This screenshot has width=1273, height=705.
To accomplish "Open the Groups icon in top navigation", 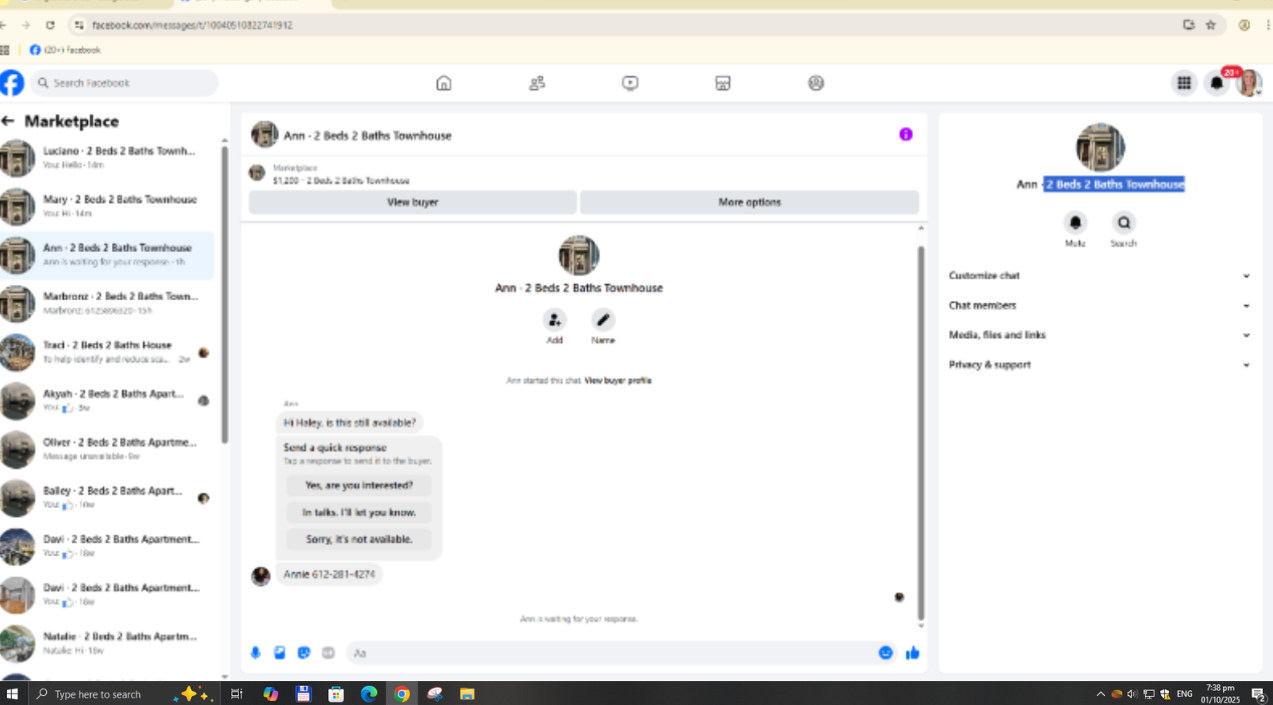I will 816,83.
